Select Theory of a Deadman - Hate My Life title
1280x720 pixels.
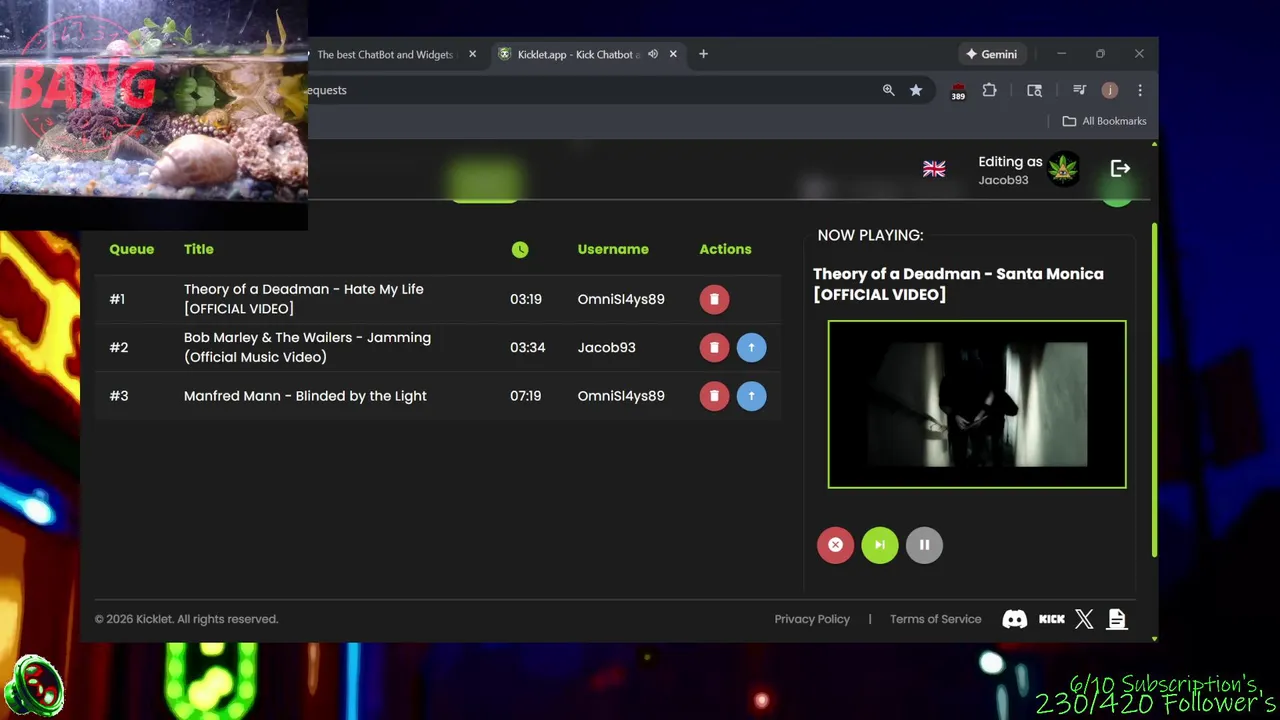(x=304, y=299)
